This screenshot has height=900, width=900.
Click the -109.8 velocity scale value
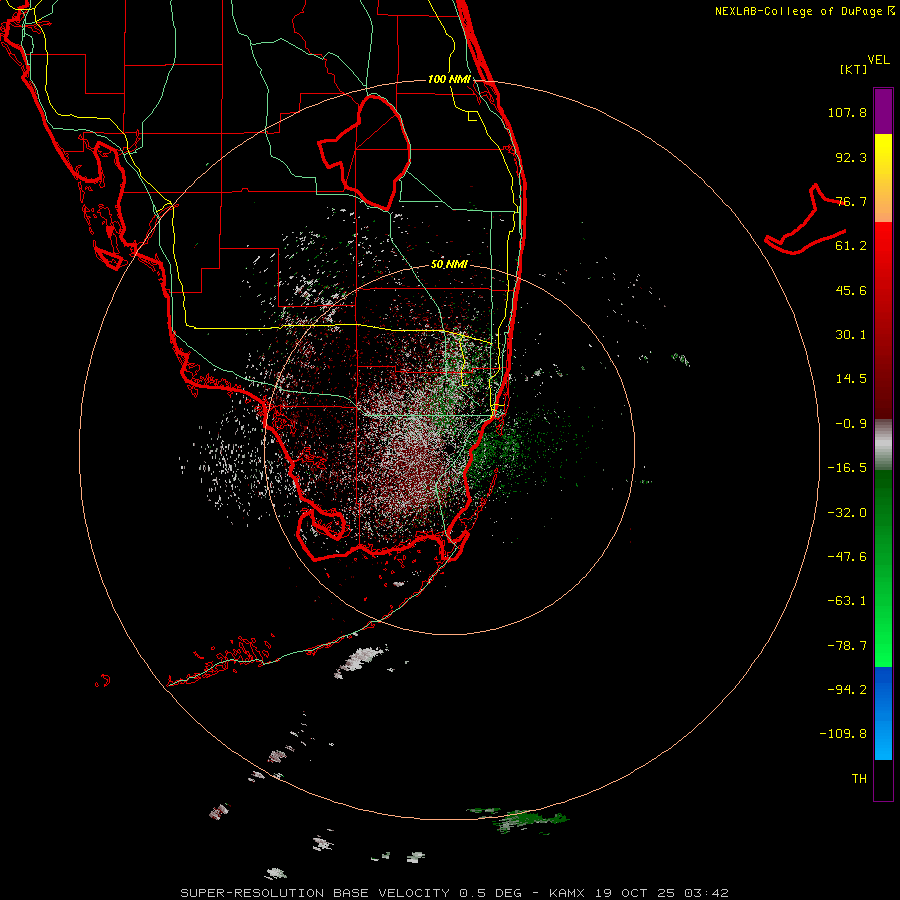coord(843,734)
